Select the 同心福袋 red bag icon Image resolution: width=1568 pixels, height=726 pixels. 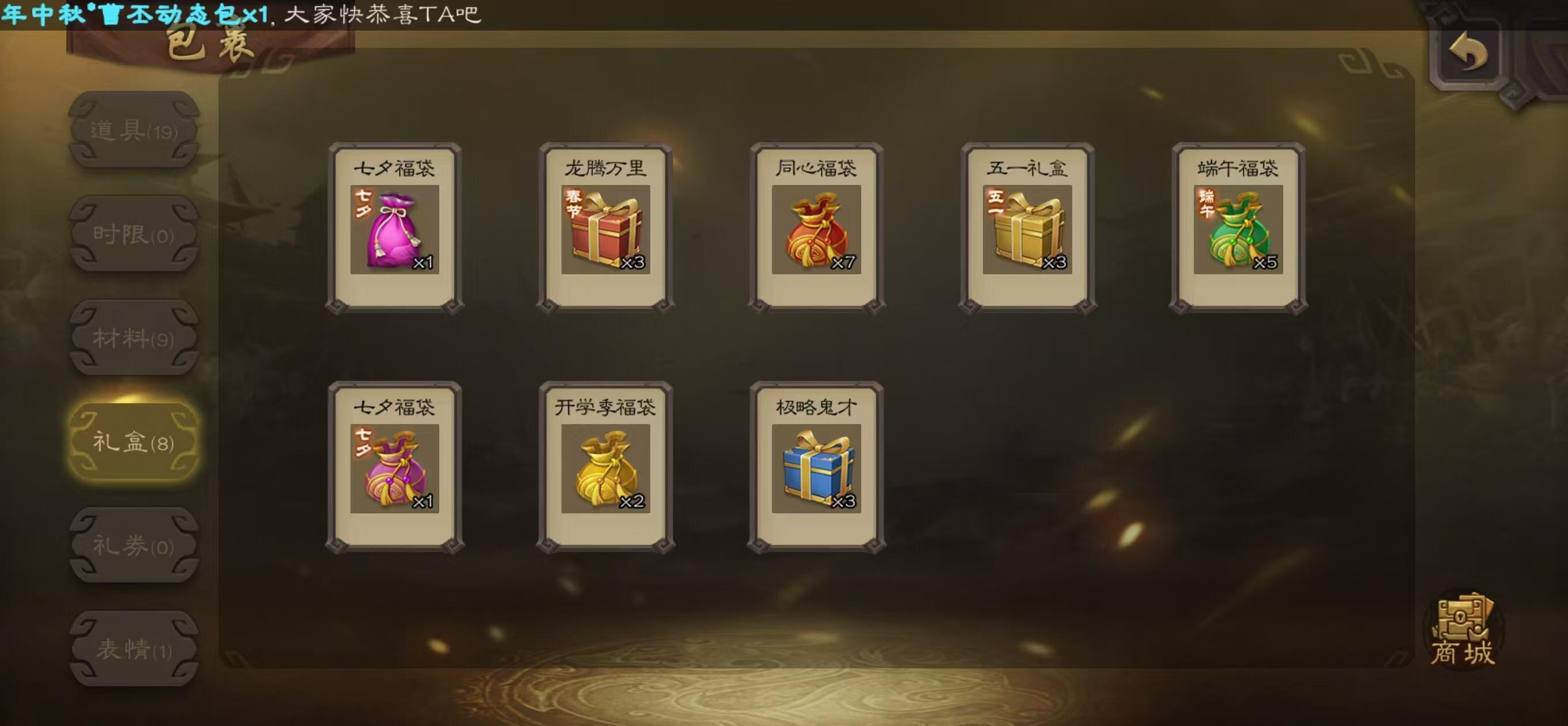(816, 229)
